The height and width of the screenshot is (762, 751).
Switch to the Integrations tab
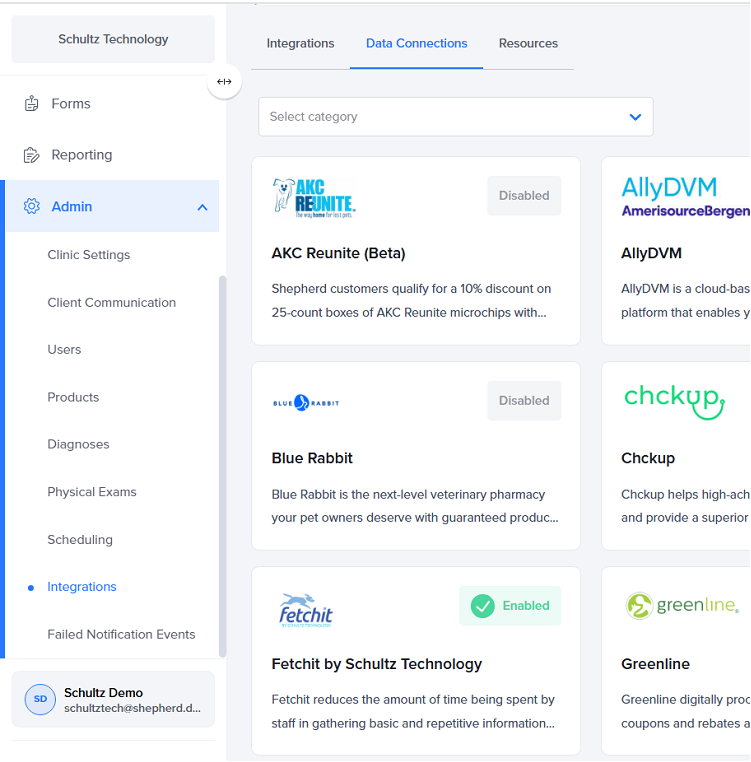(x=300, y=44)
